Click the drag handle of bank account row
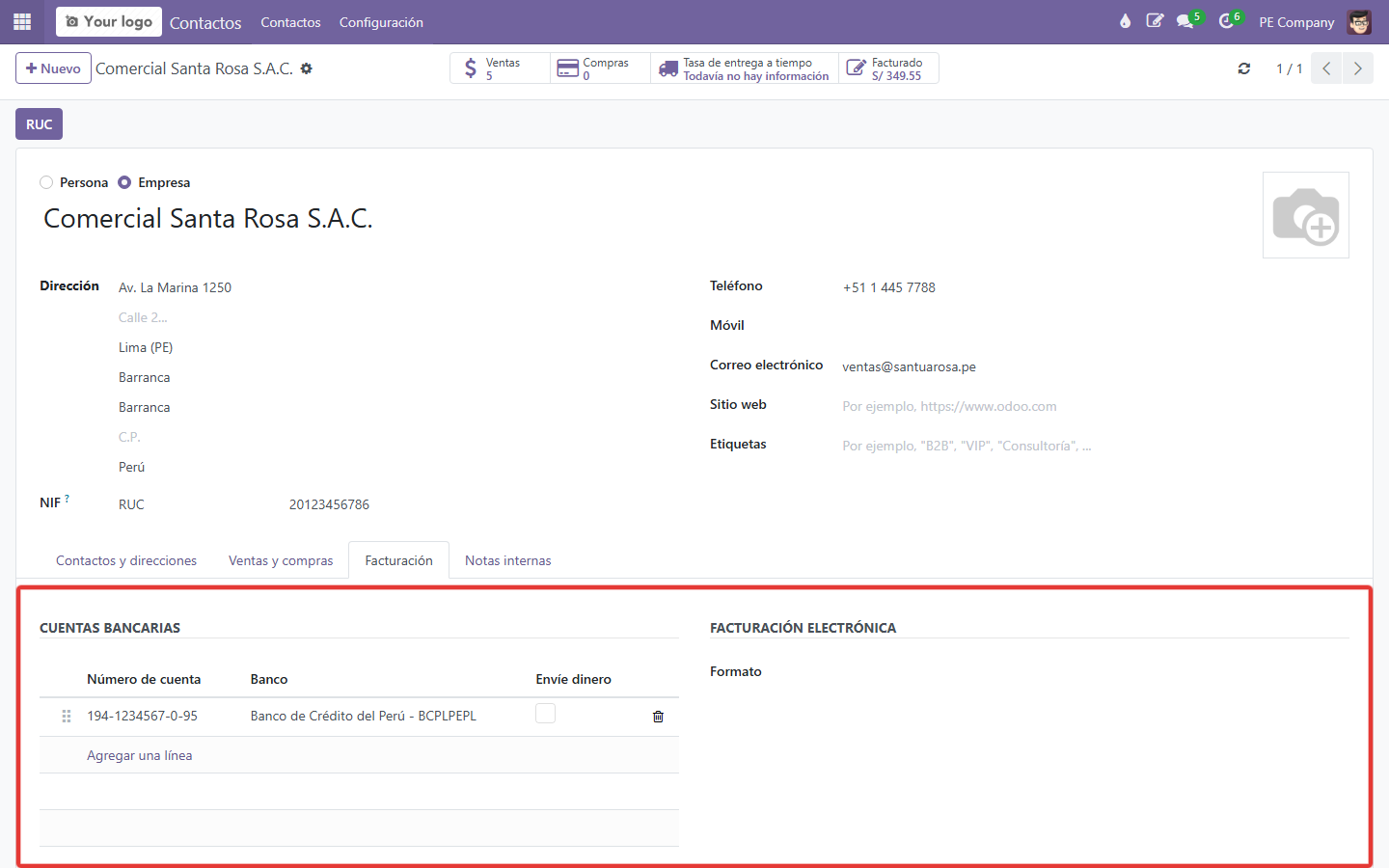The width and height of the screenshot is (1389, 868). 67,716
